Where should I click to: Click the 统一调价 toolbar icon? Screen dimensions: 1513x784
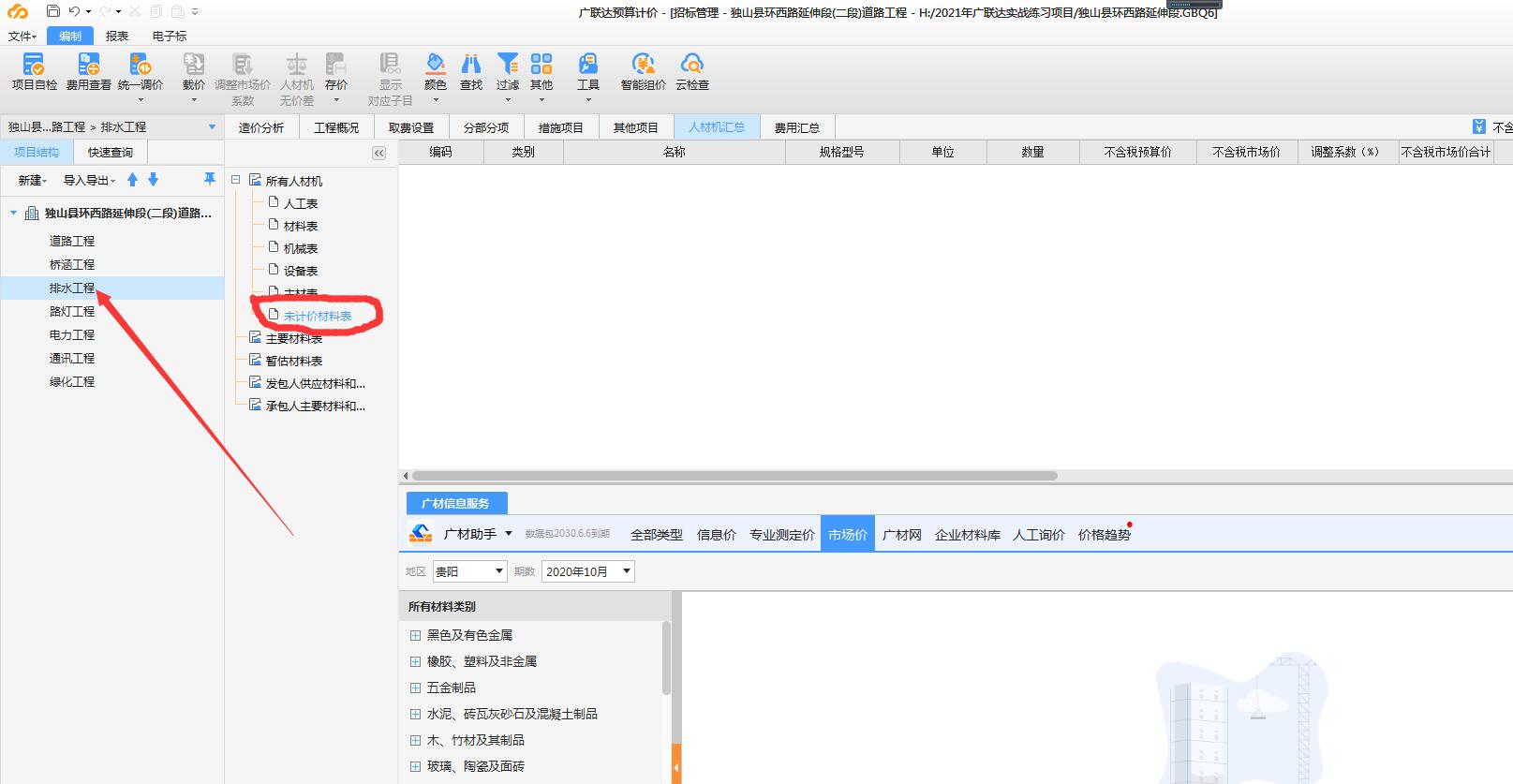[x=141, y=64]
